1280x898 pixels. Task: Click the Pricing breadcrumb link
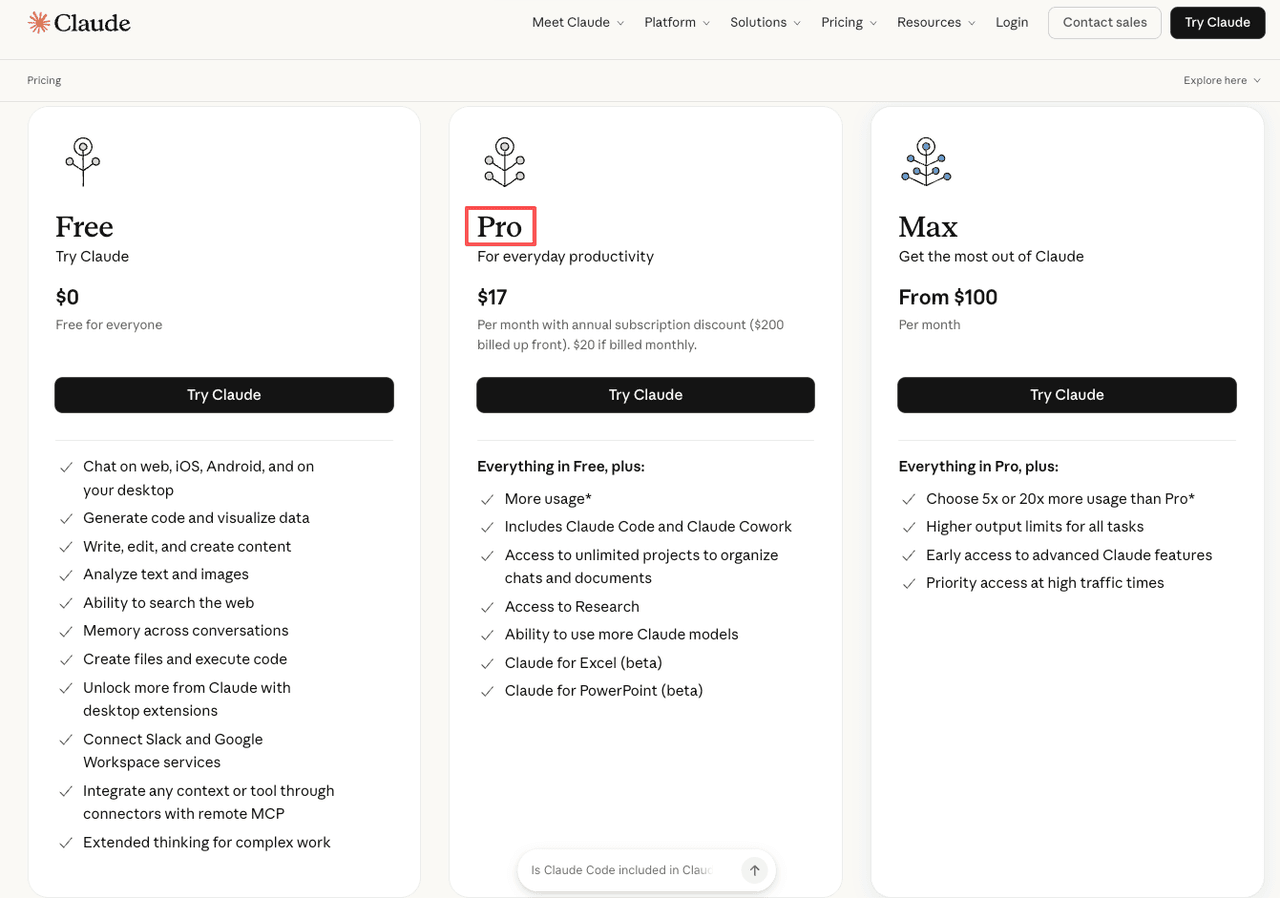(x=44, y=80)
